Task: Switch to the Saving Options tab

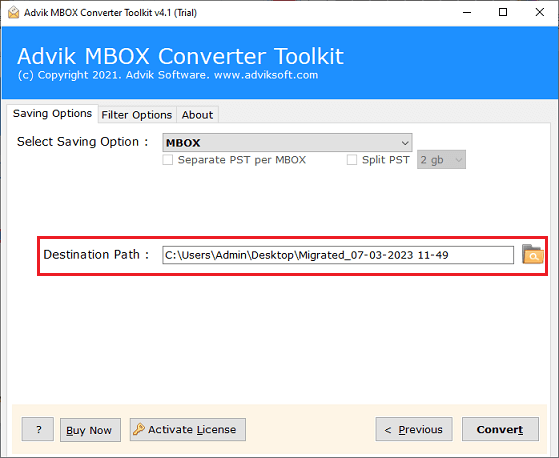Action: click(52, 114)
